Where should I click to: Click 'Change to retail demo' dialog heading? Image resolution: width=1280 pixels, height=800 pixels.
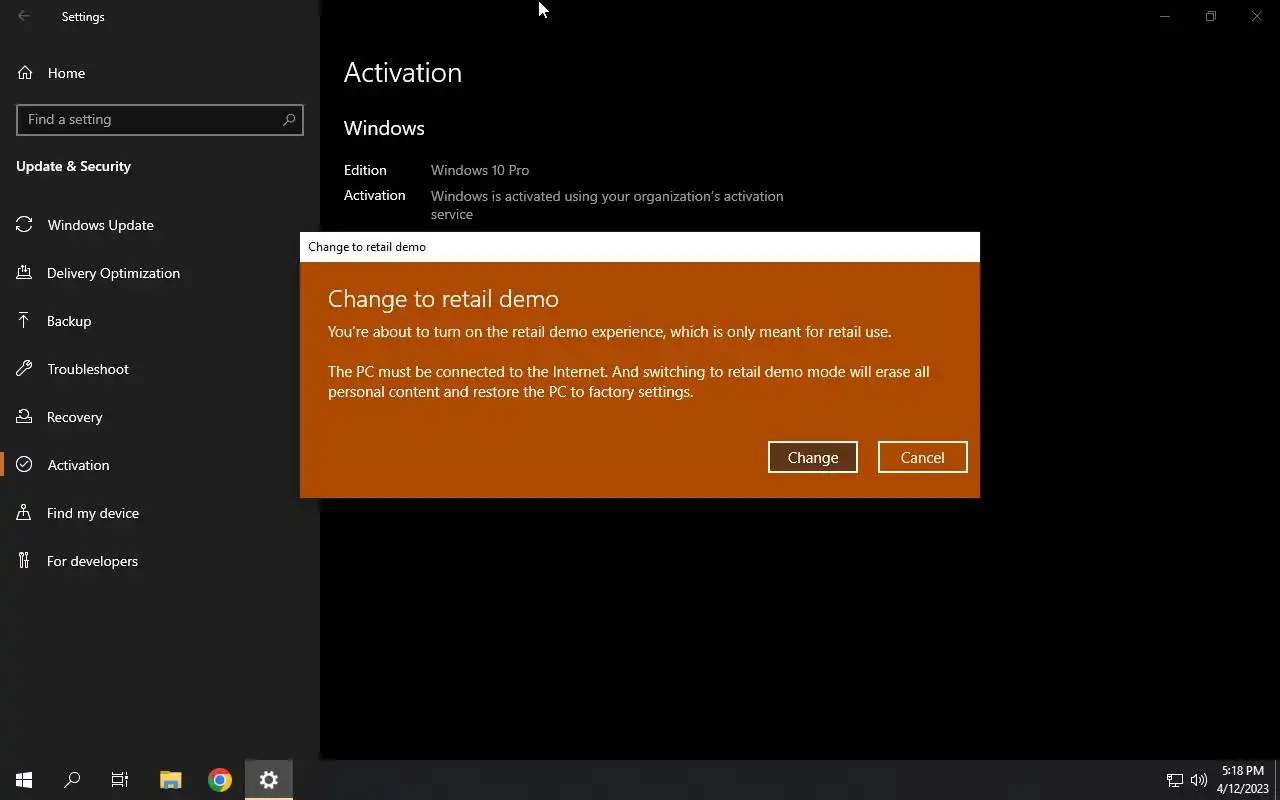coord(443,299)
